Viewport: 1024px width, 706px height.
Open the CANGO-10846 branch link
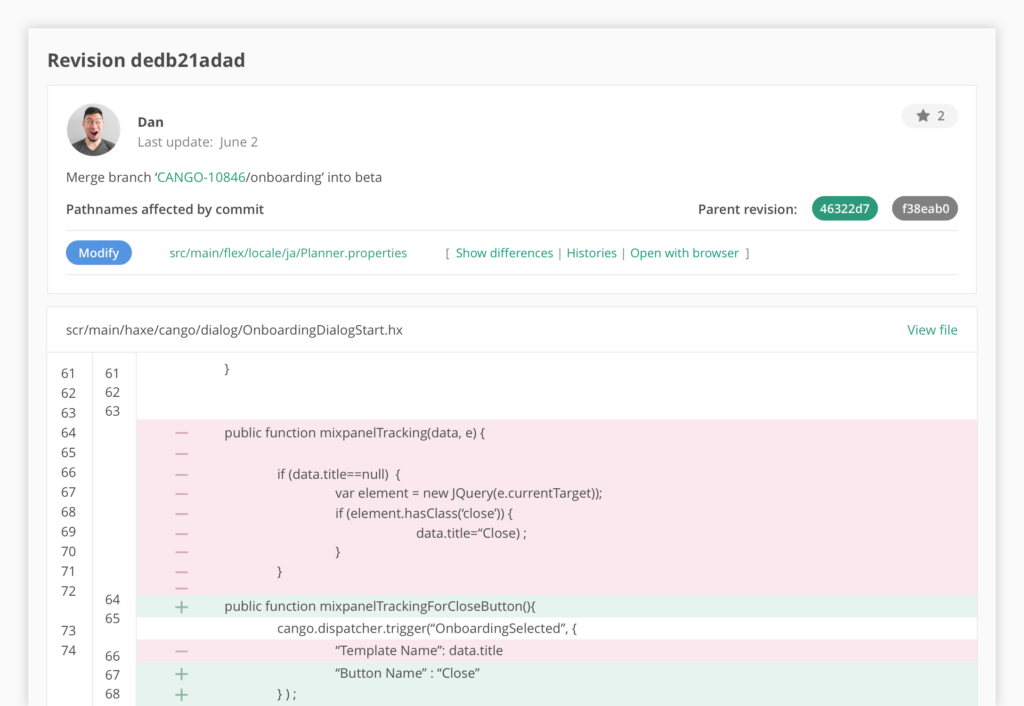200,177
